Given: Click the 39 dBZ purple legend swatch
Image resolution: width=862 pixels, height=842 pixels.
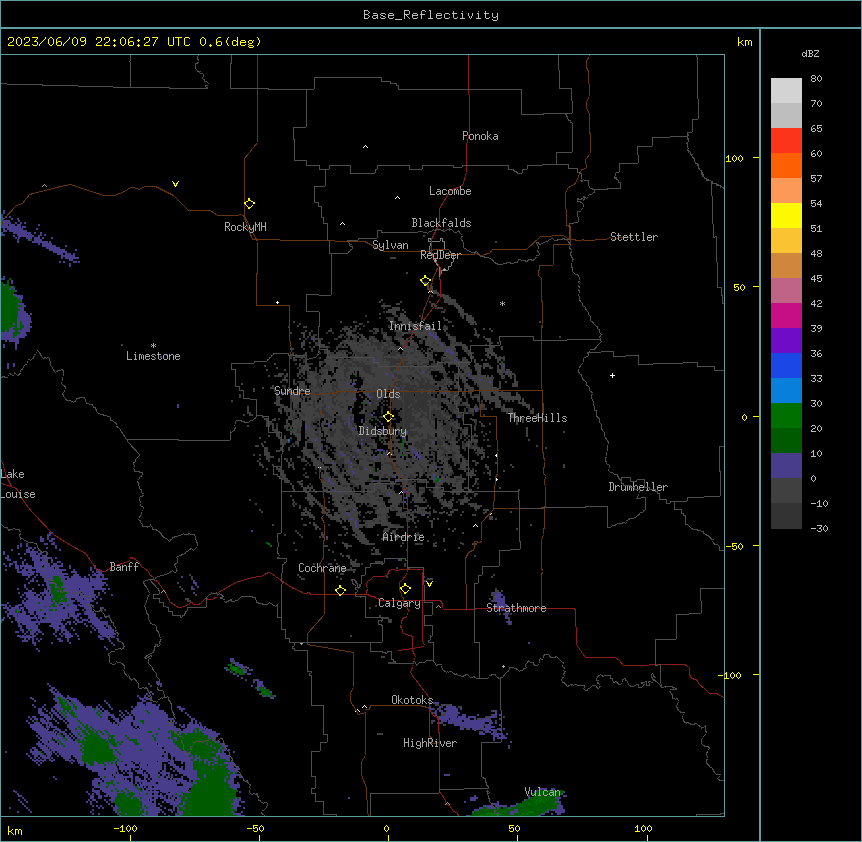Looking at the screenshot, I should pos(786,340).
